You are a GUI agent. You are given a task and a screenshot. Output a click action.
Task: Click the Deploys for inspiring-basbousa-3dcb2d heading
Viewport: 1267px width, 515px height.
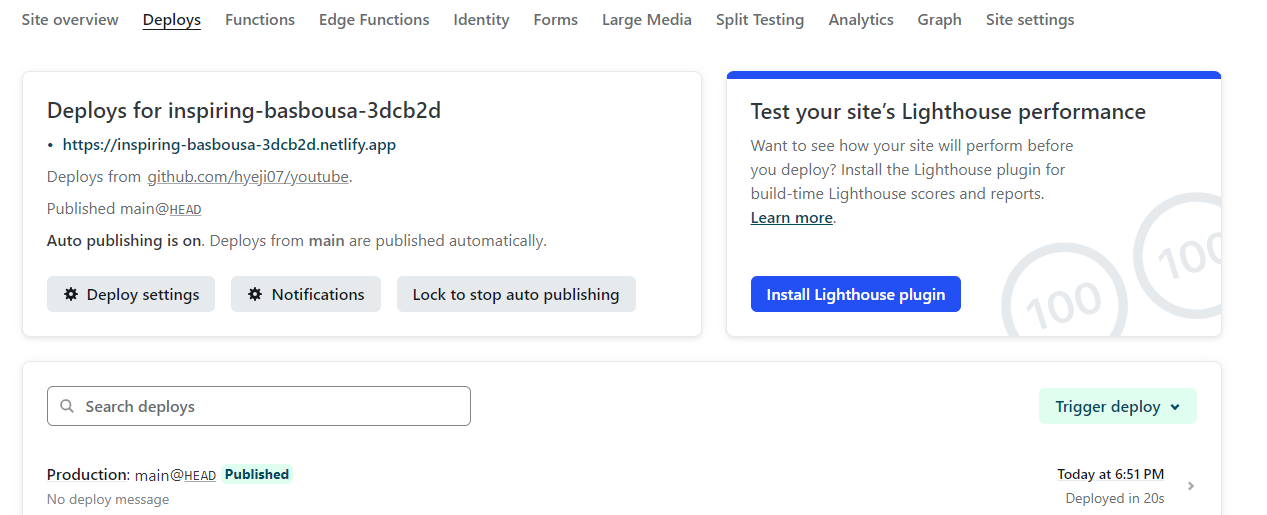click(244, 110)
